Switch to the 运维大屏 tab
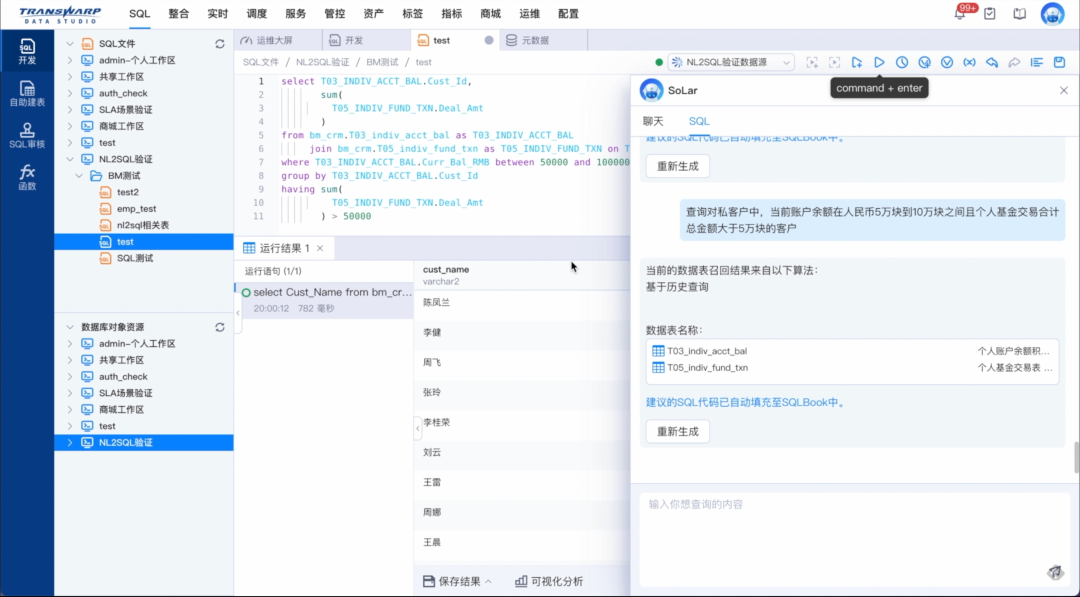 tap(276, 40)
